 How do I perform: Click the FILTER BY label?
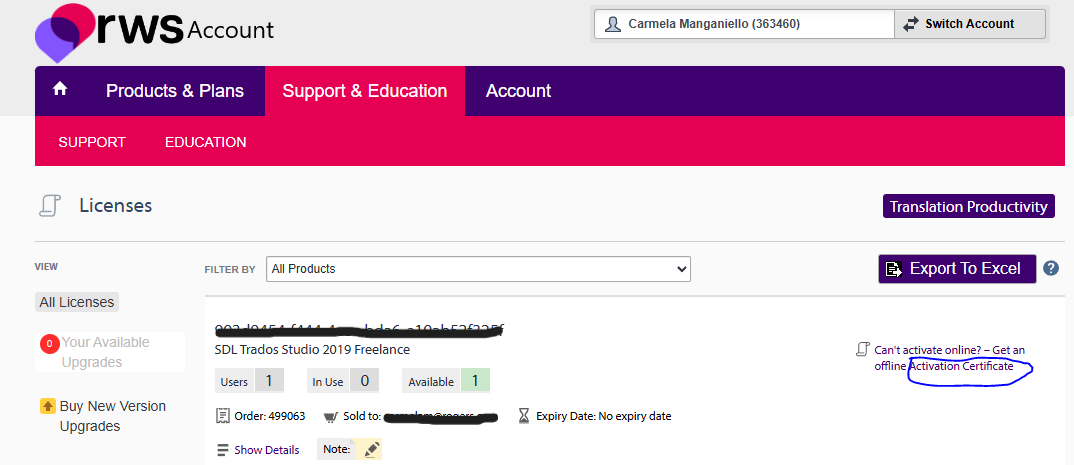[x=229, y=270]
